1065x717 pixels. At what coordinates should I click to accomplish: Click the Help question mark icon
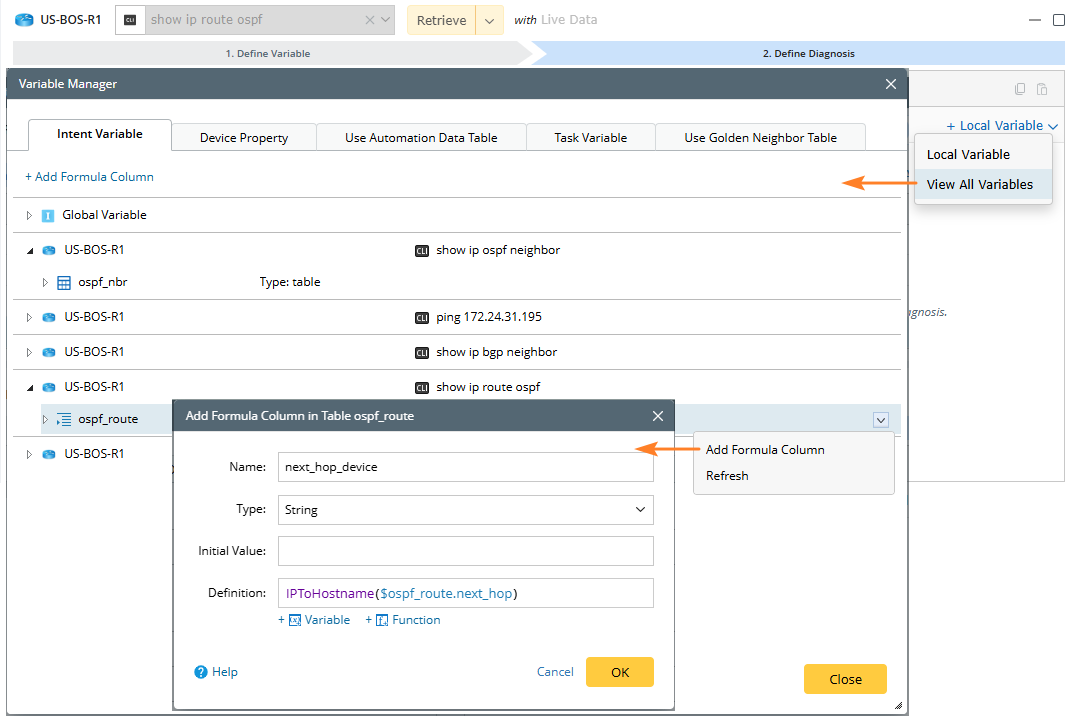coord(201,672)
